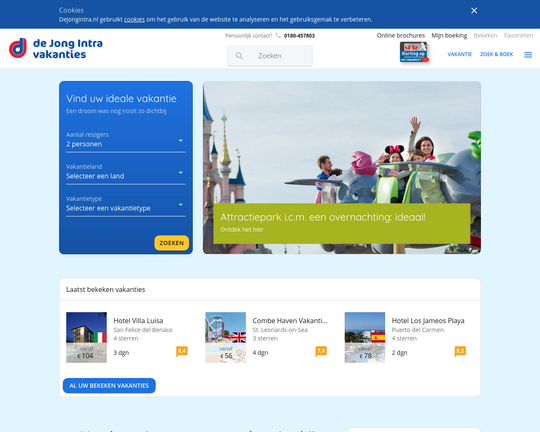The width and height of the screenshot is (540, 432).
Task: Click phone number 0180-457803
Action: 299,35
